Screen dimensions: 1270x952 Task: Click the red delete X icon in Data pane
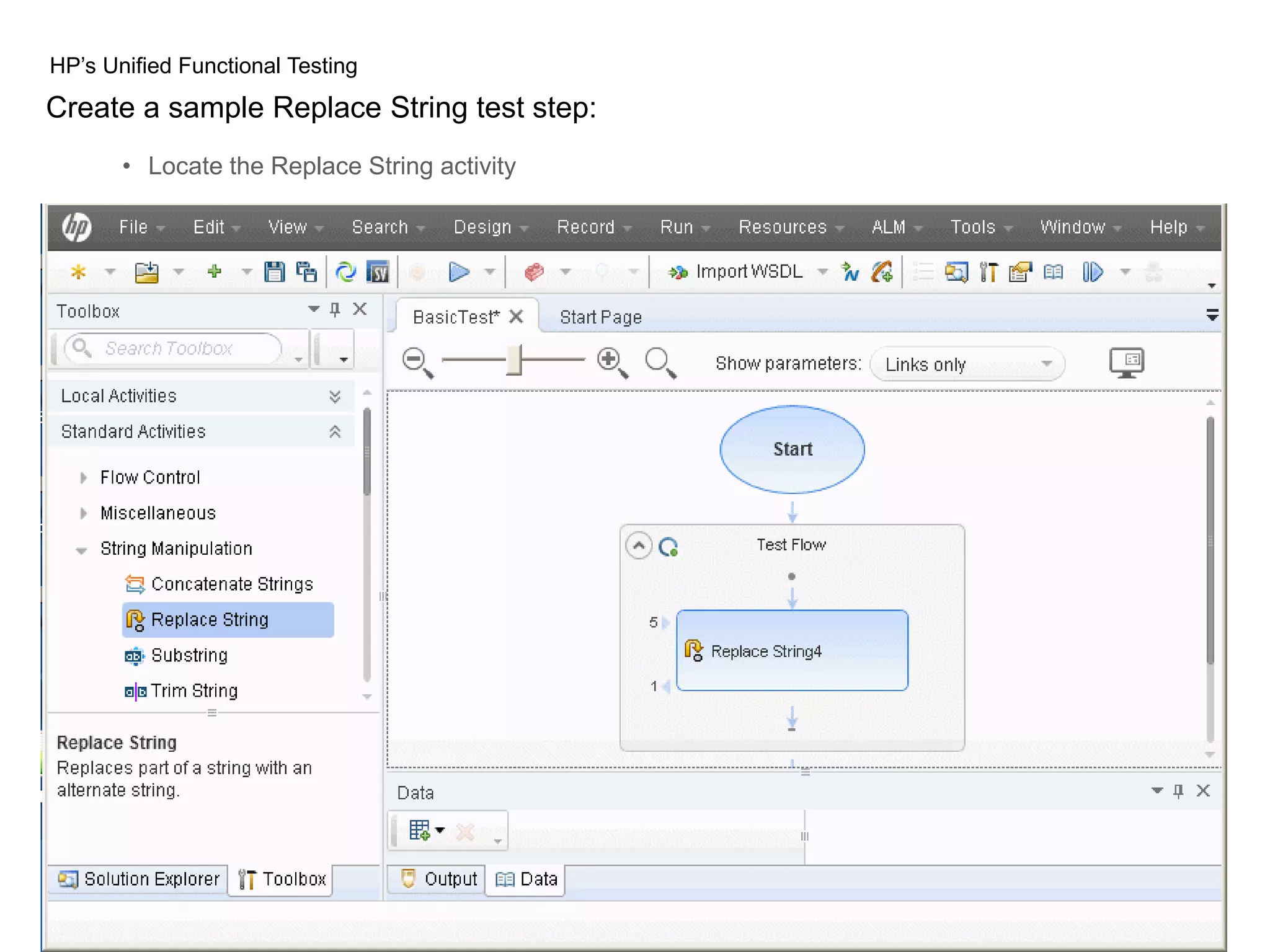coord(465,831)
